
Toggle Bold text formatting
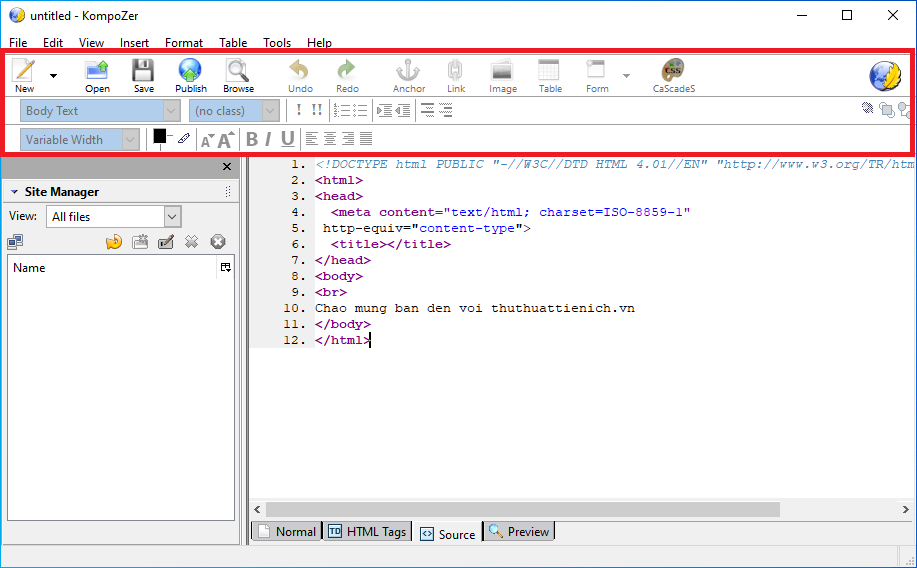(251, 139)
